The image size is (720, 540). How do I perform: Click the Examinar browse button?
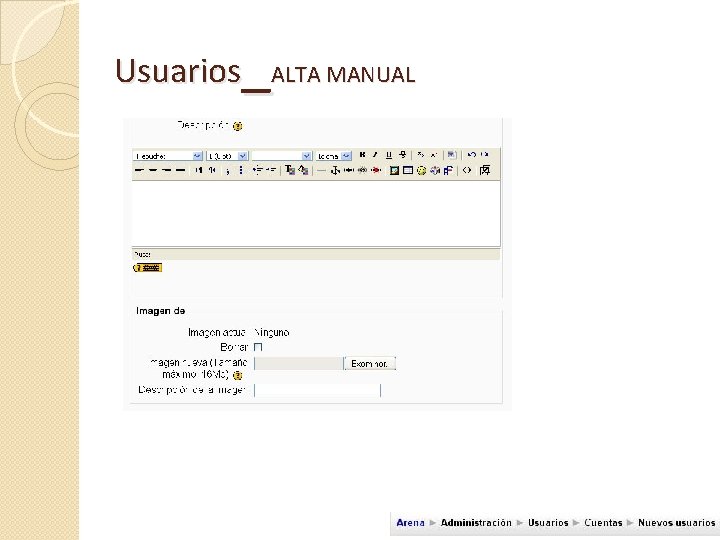370,364
